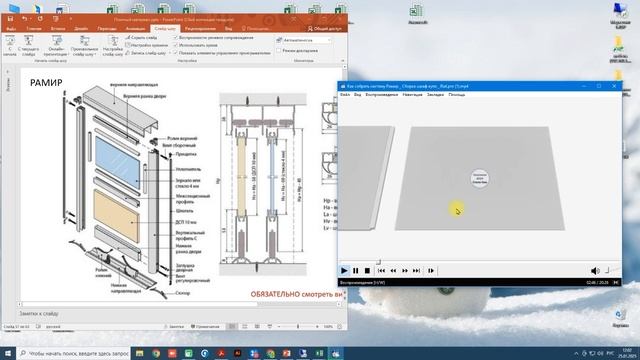The image size is (640, 360).
Task: Switch to Reading view icon
Action: [x=257, y=327]
